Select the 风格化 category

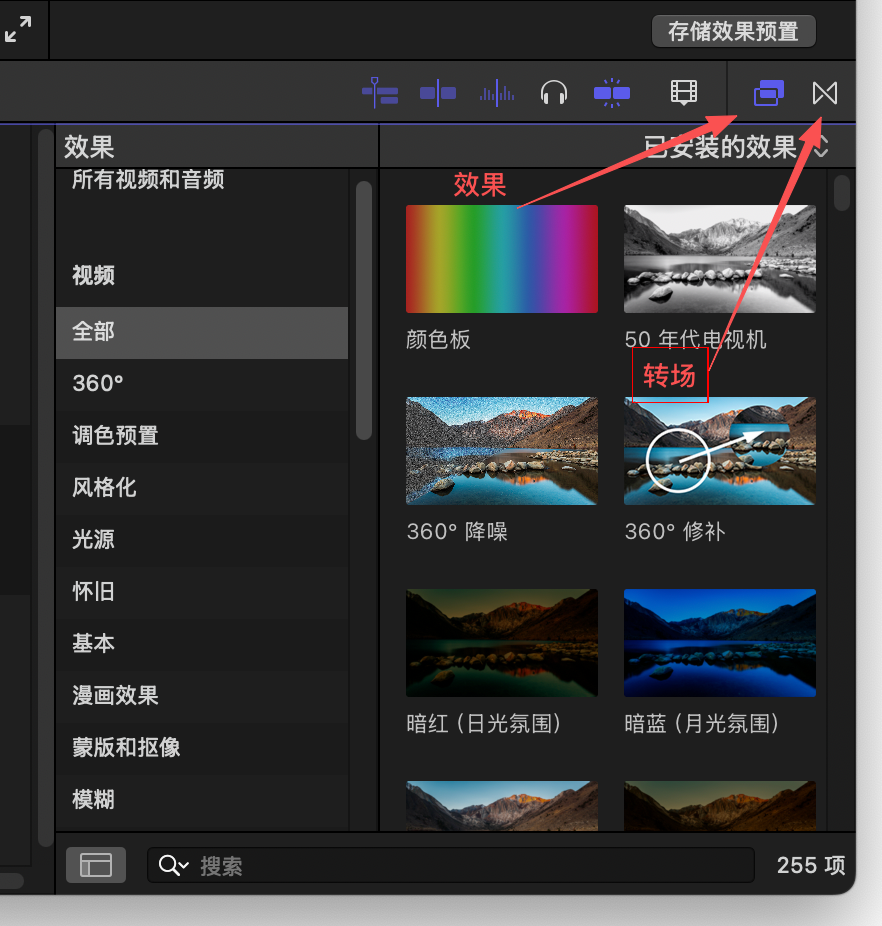(x=202, y=488)
